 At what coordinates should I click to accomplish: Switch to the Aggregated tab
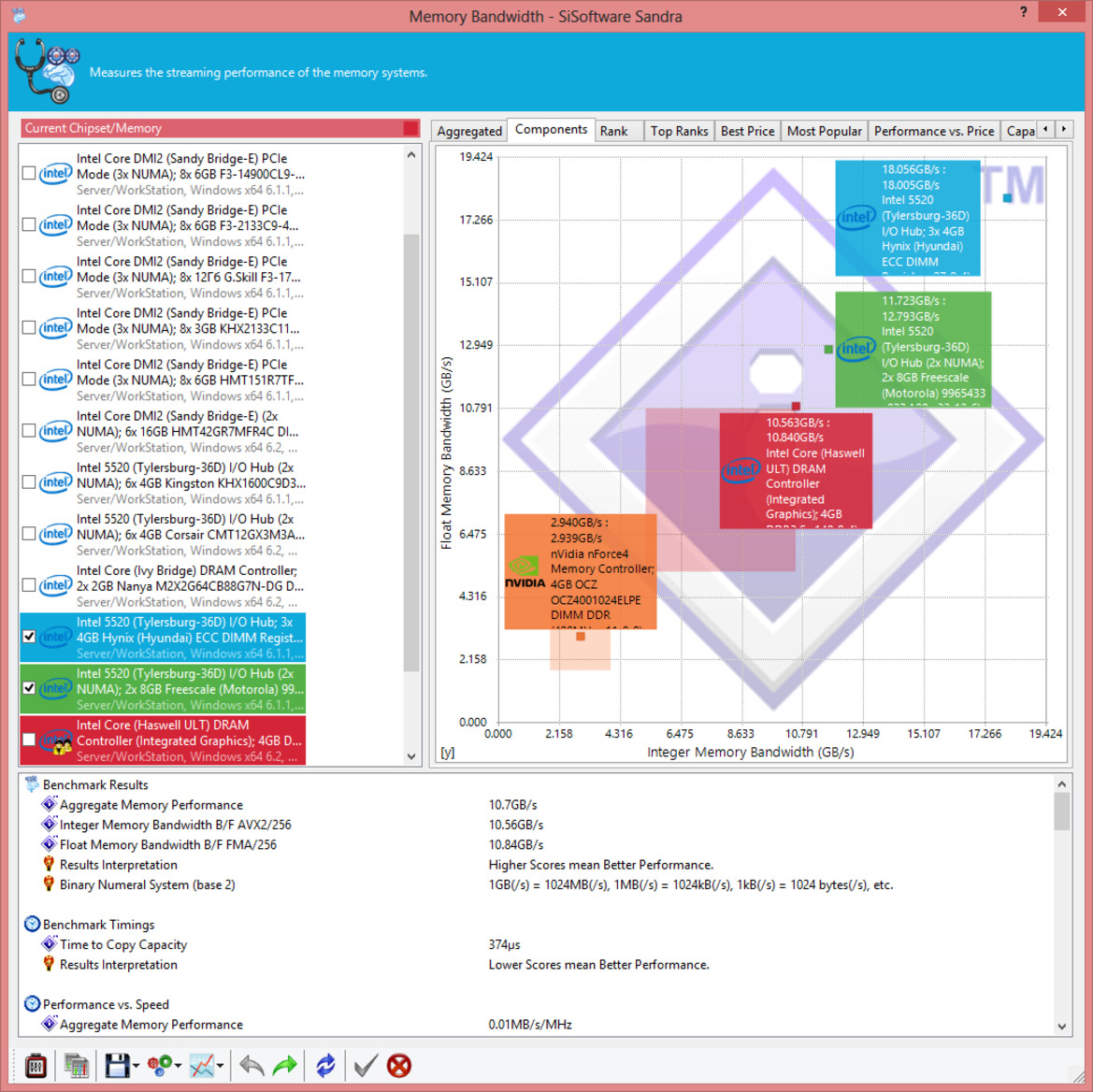pos(469,131)
